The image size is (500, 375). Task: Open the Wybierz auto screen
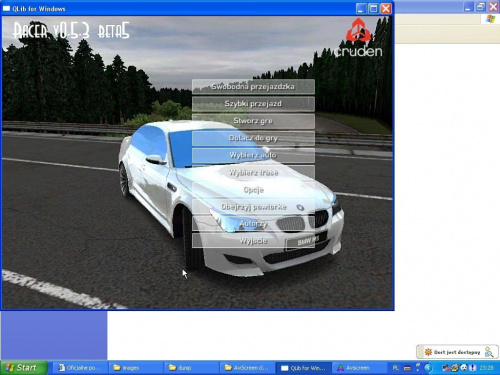point(253,155)
